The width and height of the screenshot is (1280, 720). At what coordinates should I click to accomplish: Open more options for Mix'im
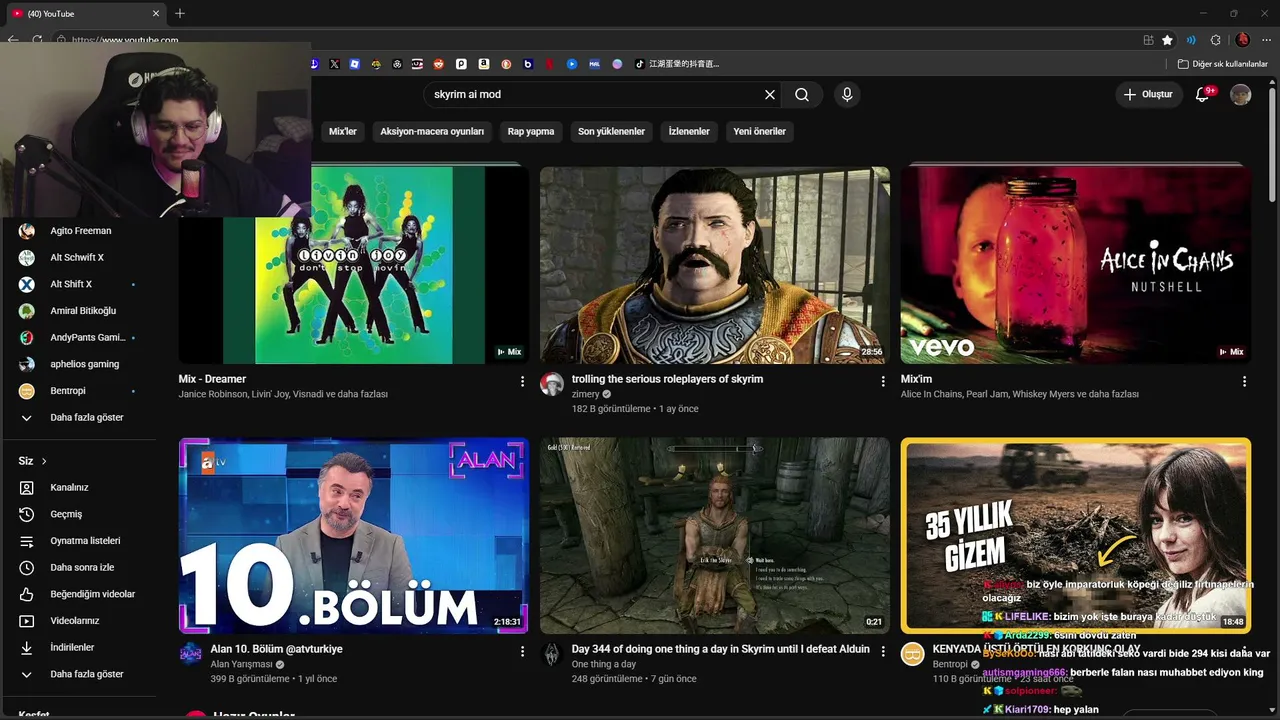(1244, 381)
